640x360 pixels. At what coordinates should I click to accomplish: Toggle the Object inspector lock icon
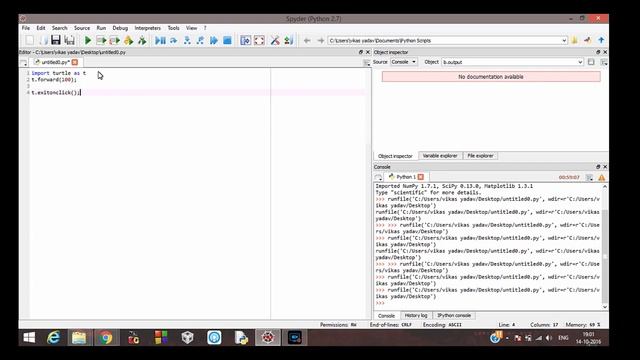pyautogui.click(x=591, y=62)
